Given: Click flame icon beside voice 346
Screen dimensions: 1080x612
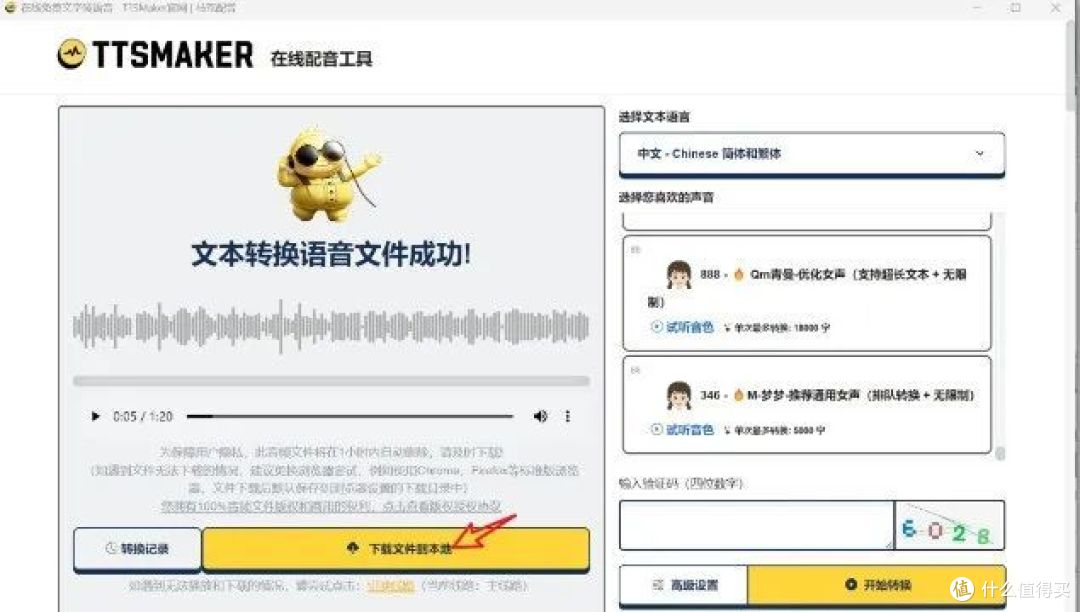Looking at the screenshot, I should click(x=738, y=395).
